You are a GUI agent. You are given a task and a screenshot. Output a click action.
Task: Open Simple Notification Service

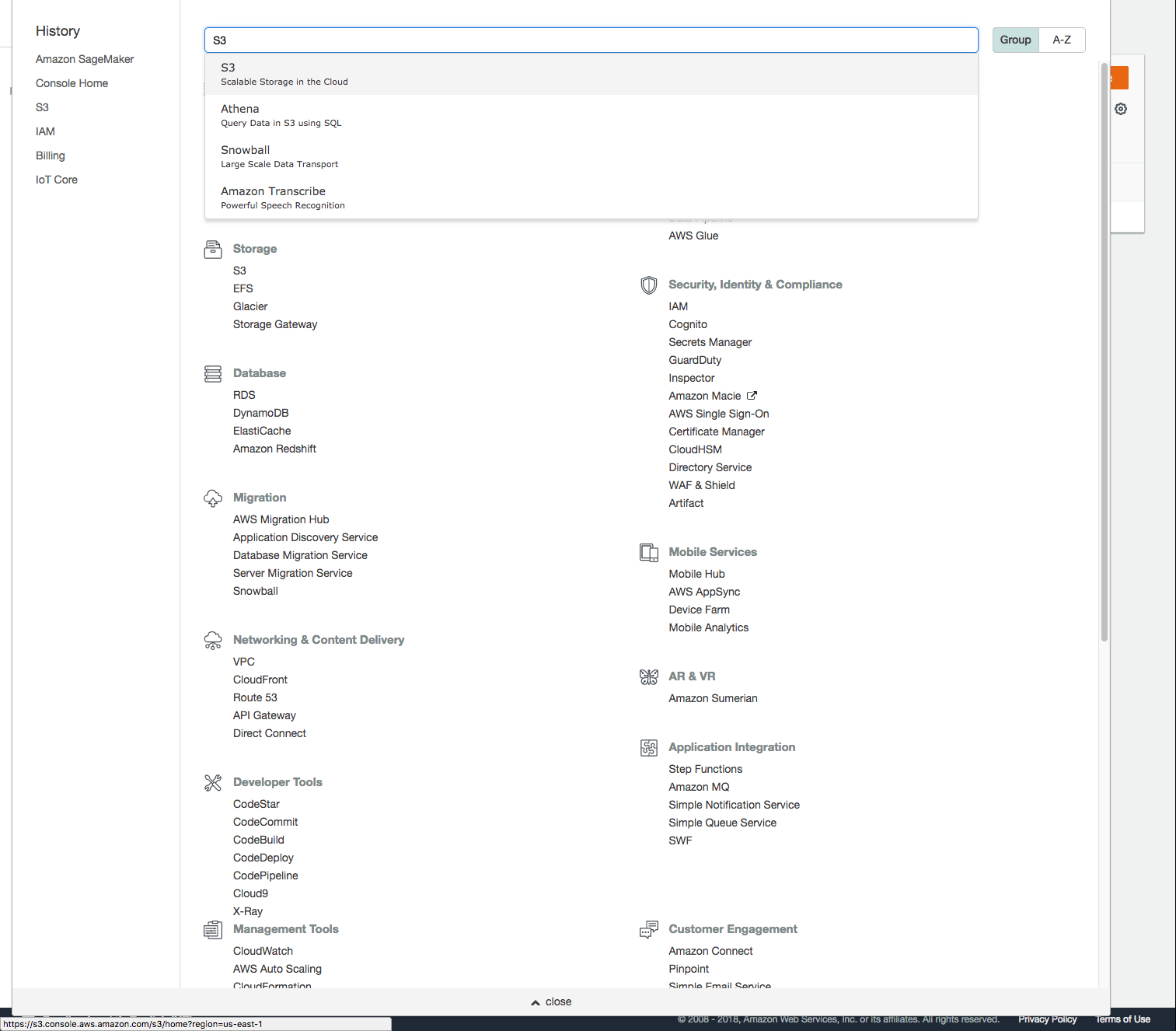coord(734,805)
